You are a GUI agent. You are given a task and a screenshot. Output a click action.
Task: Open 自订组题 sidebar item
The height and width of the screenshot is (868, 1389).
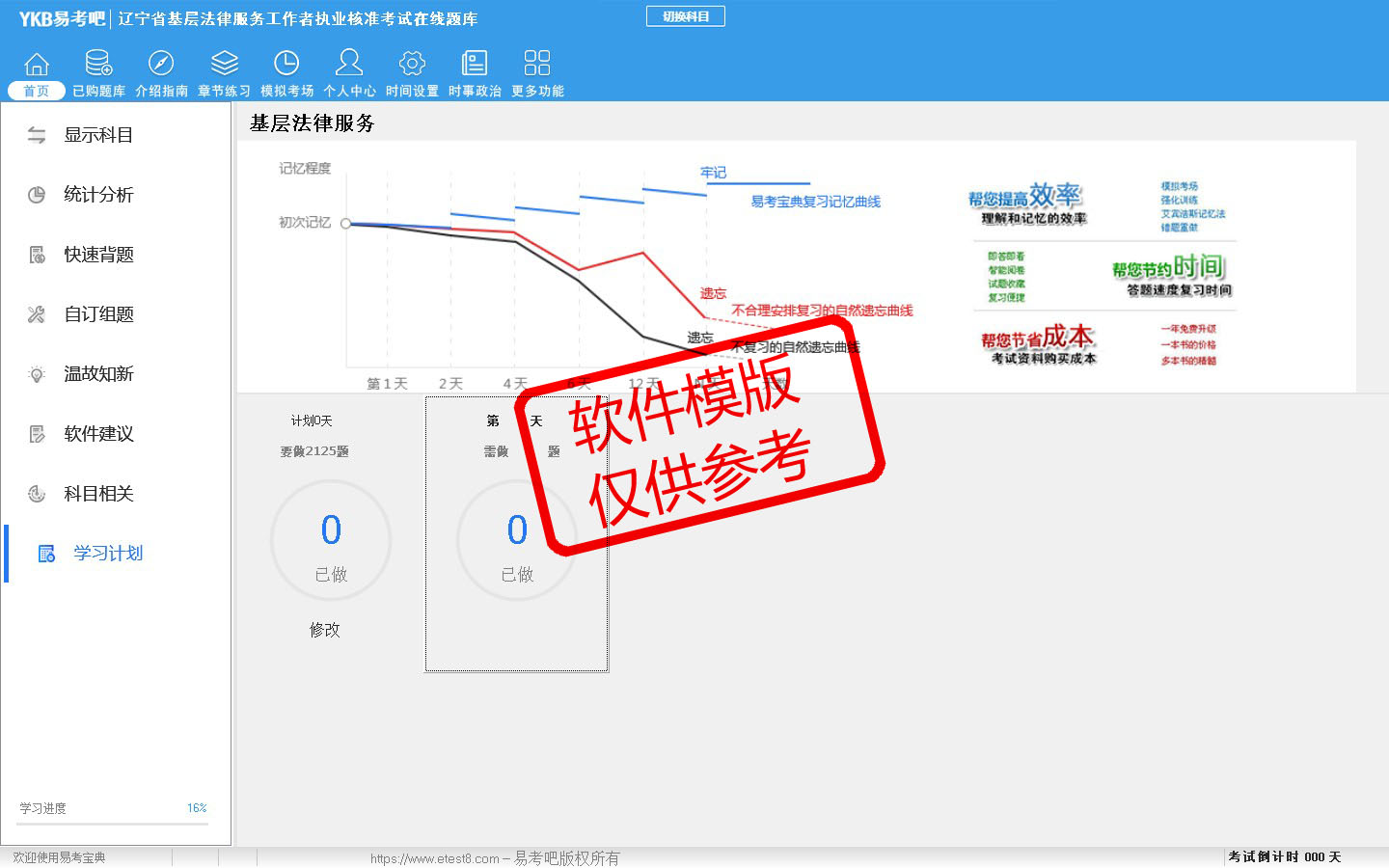(97, 314)
